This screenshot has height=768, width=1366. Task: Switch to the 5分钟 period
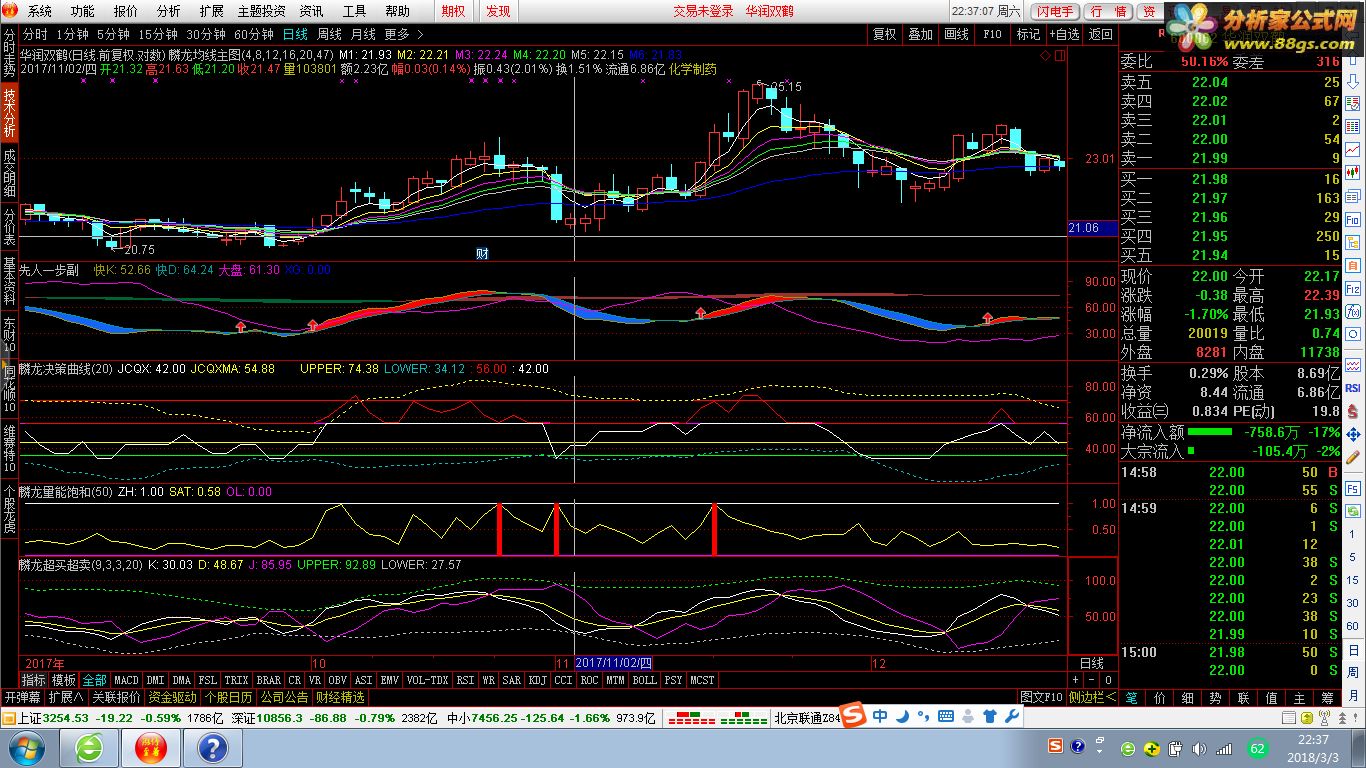pyautogui.click(x=113, y=34)
